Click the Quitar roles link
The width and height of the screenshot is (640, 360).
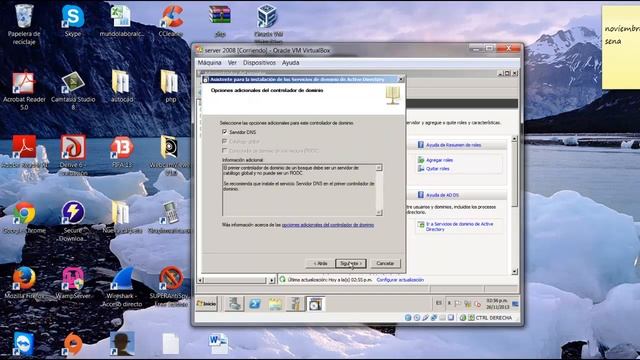438,169
